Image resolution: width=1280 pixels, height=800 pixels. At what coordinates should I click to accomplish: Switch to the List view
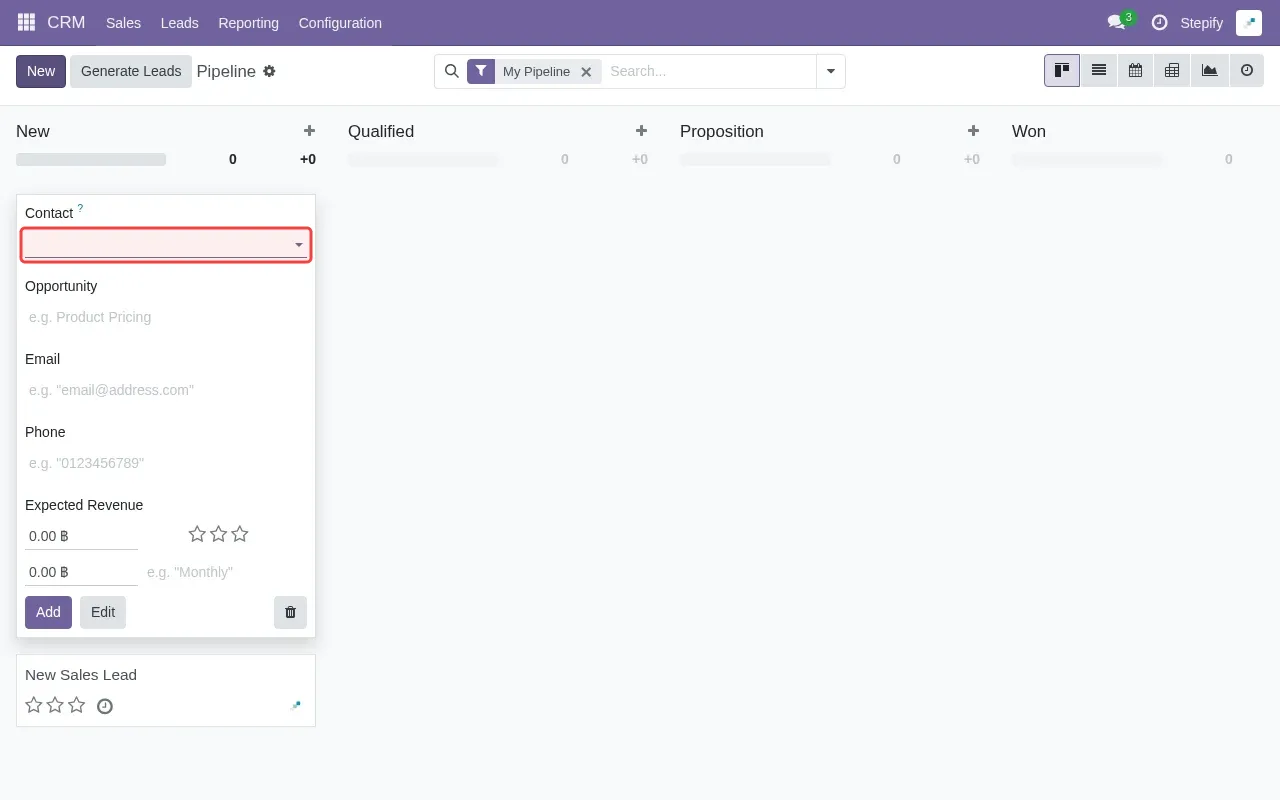tap(1098, 70)
